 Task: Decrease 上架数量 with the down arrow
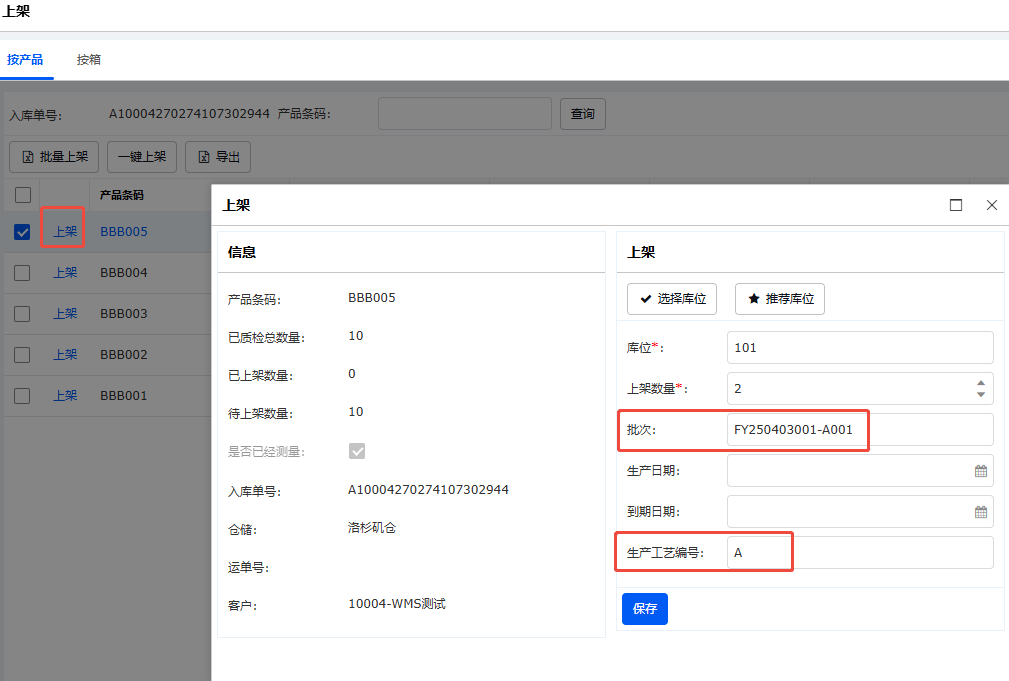(981, 394)
